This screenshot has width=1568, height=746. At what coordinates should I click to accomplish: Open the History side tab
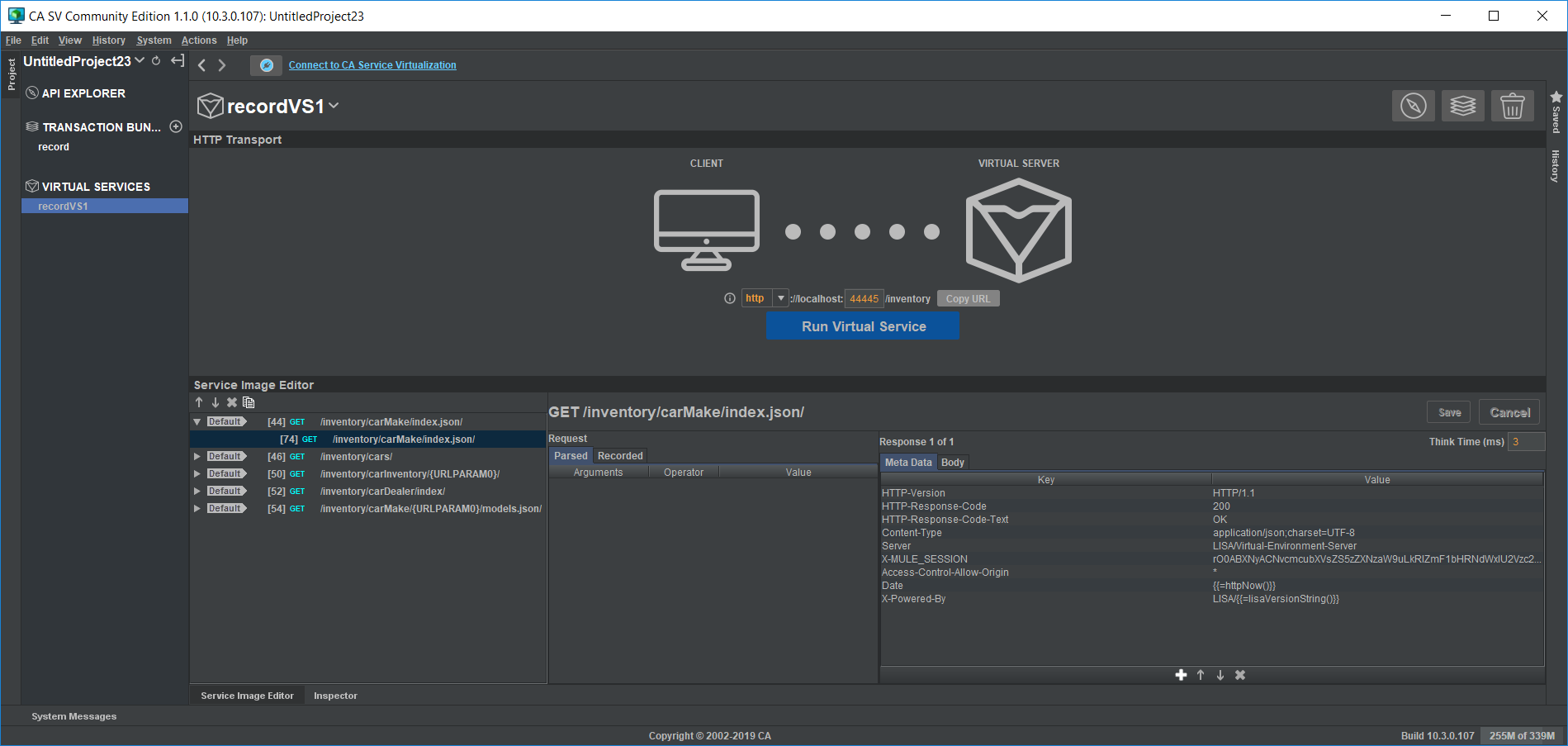(x=1556, y=166)
